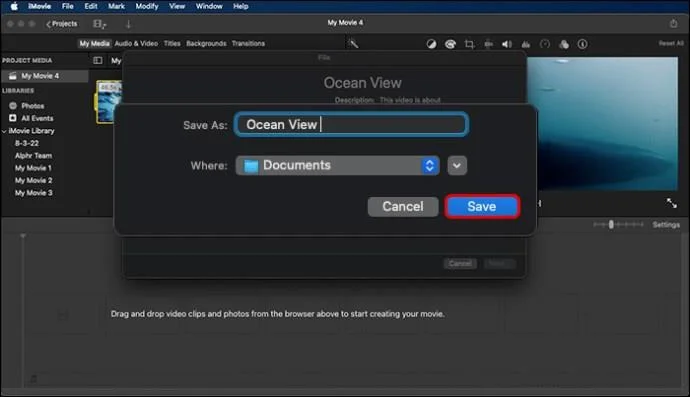Click the Save As name field
The height and width of the screenshot is (397, 690).
point(351,125)
